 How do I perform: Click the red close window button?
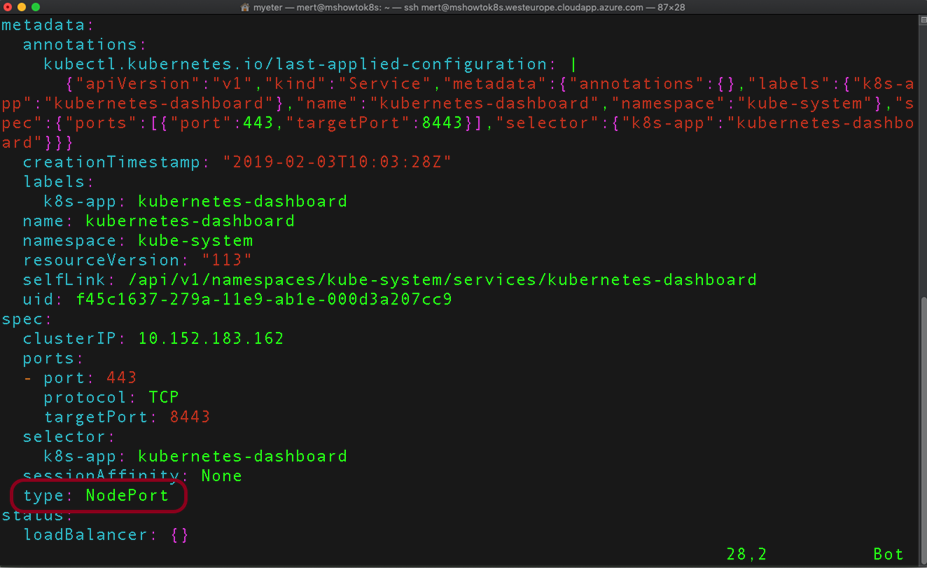[8, 7]
